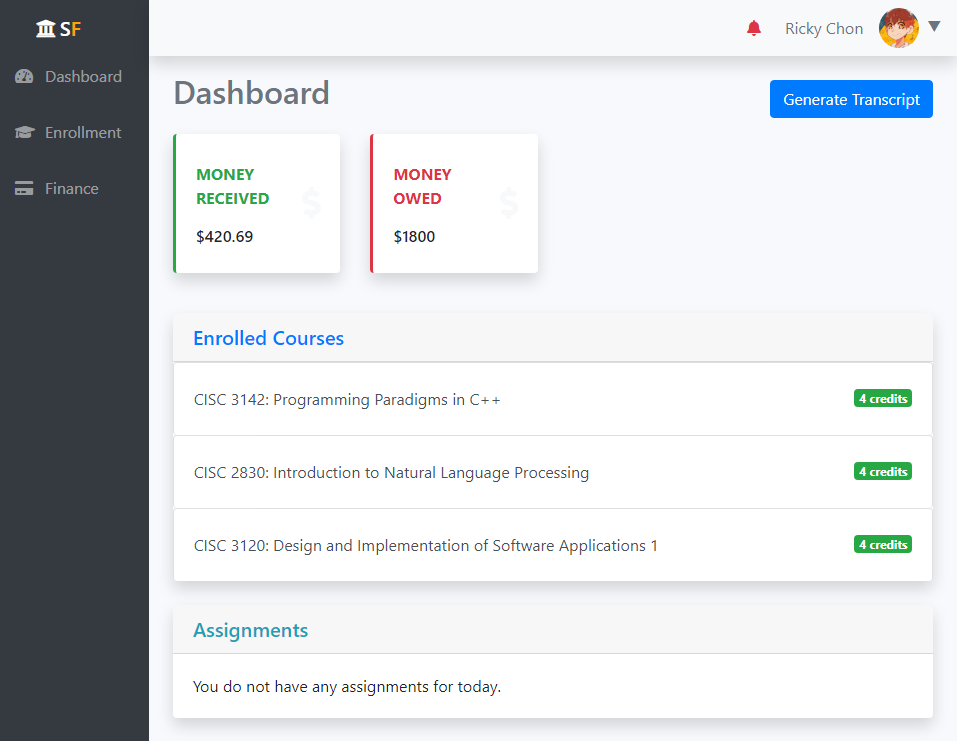This screenshot has width=957, height=741.
Task: Select CISC 3142 Programming Paradigms course
Action: 347,400
